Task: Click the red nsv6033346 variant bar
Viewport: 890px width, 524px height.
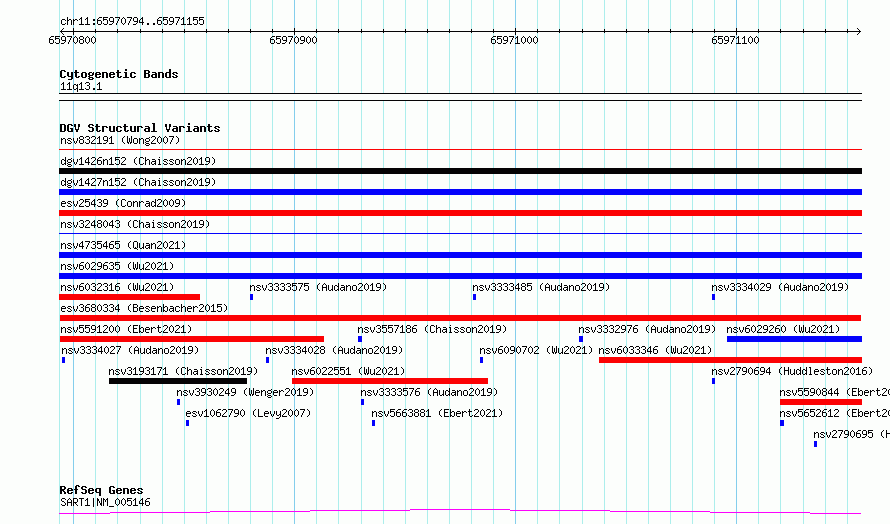Action: (x=731, y=360)
